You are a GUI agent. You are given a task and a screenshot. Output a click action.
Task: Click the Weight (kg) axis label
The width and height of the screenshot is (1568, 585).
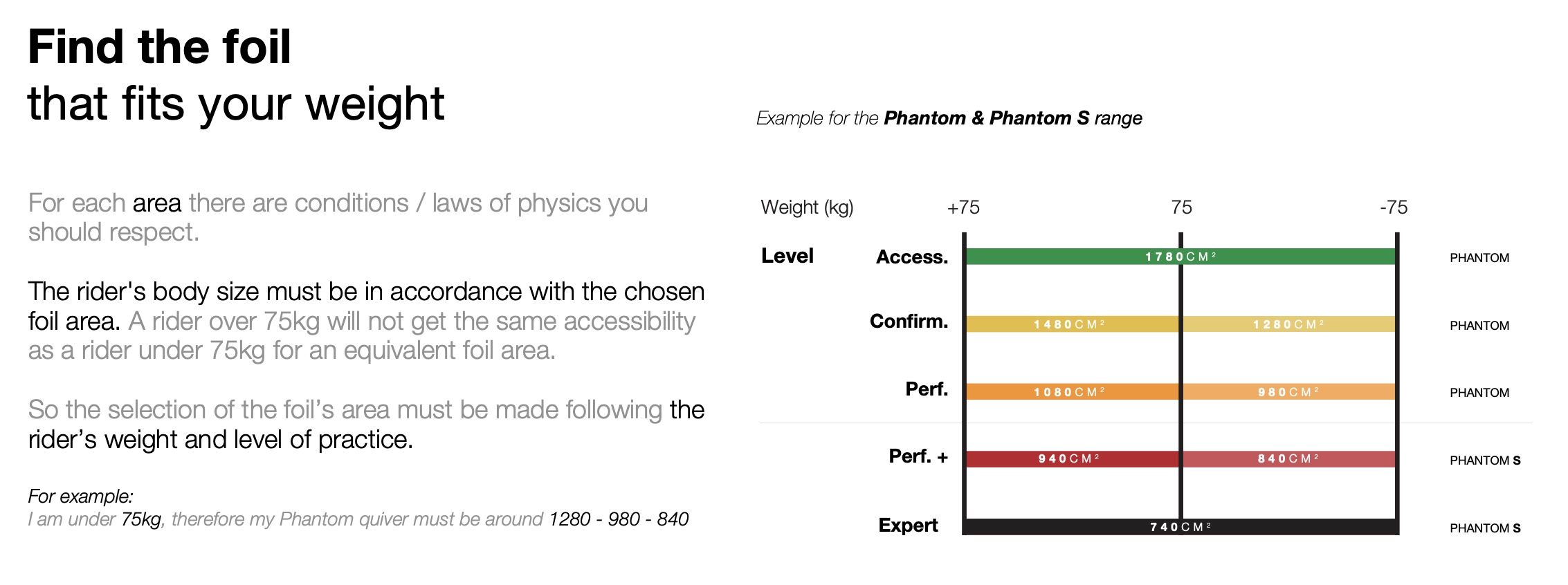pos(807,207)
